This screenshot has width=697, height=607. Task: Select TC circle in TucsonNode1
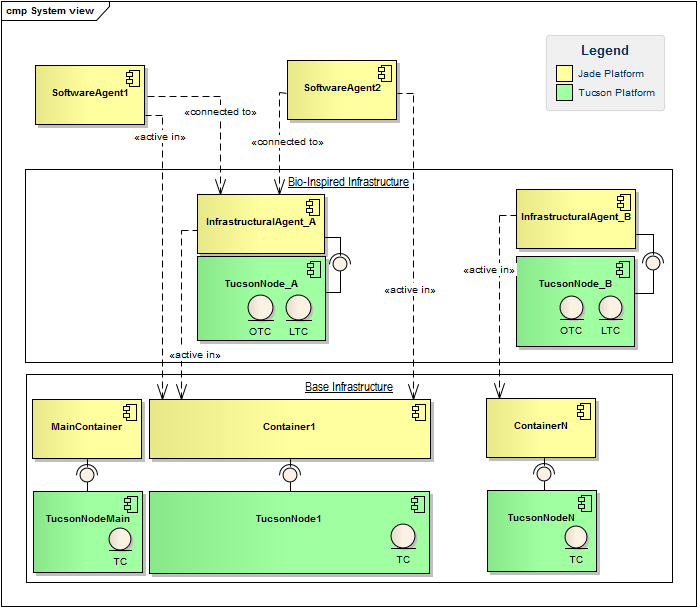(403, 536)
